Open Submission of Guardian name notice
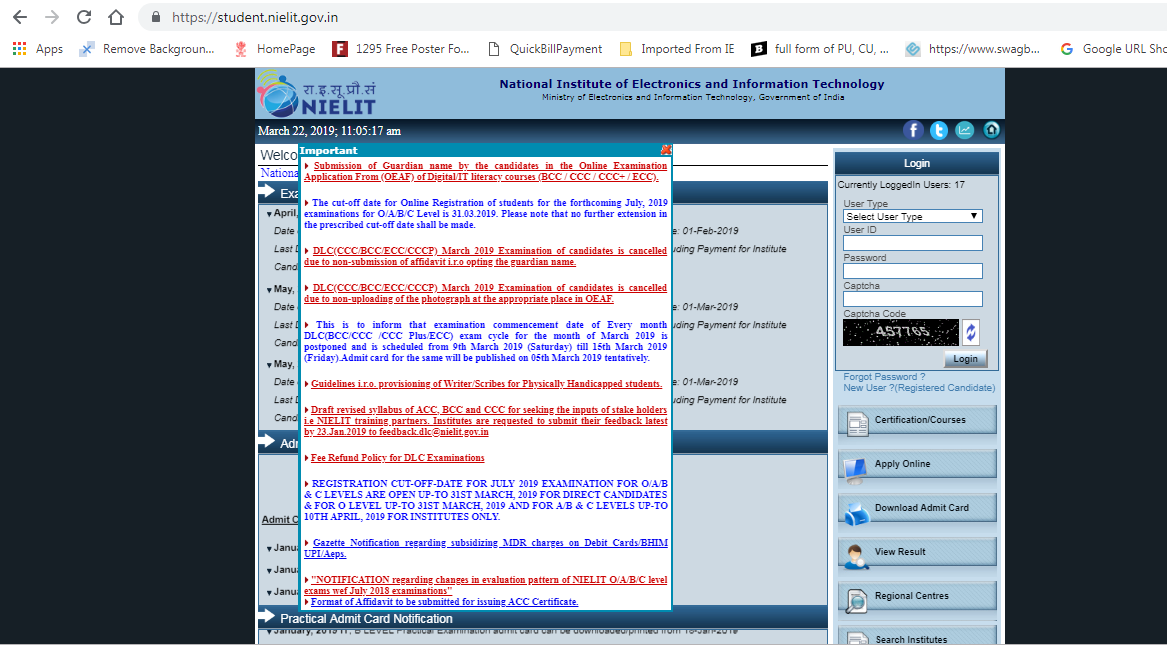 tap(485, 171)
